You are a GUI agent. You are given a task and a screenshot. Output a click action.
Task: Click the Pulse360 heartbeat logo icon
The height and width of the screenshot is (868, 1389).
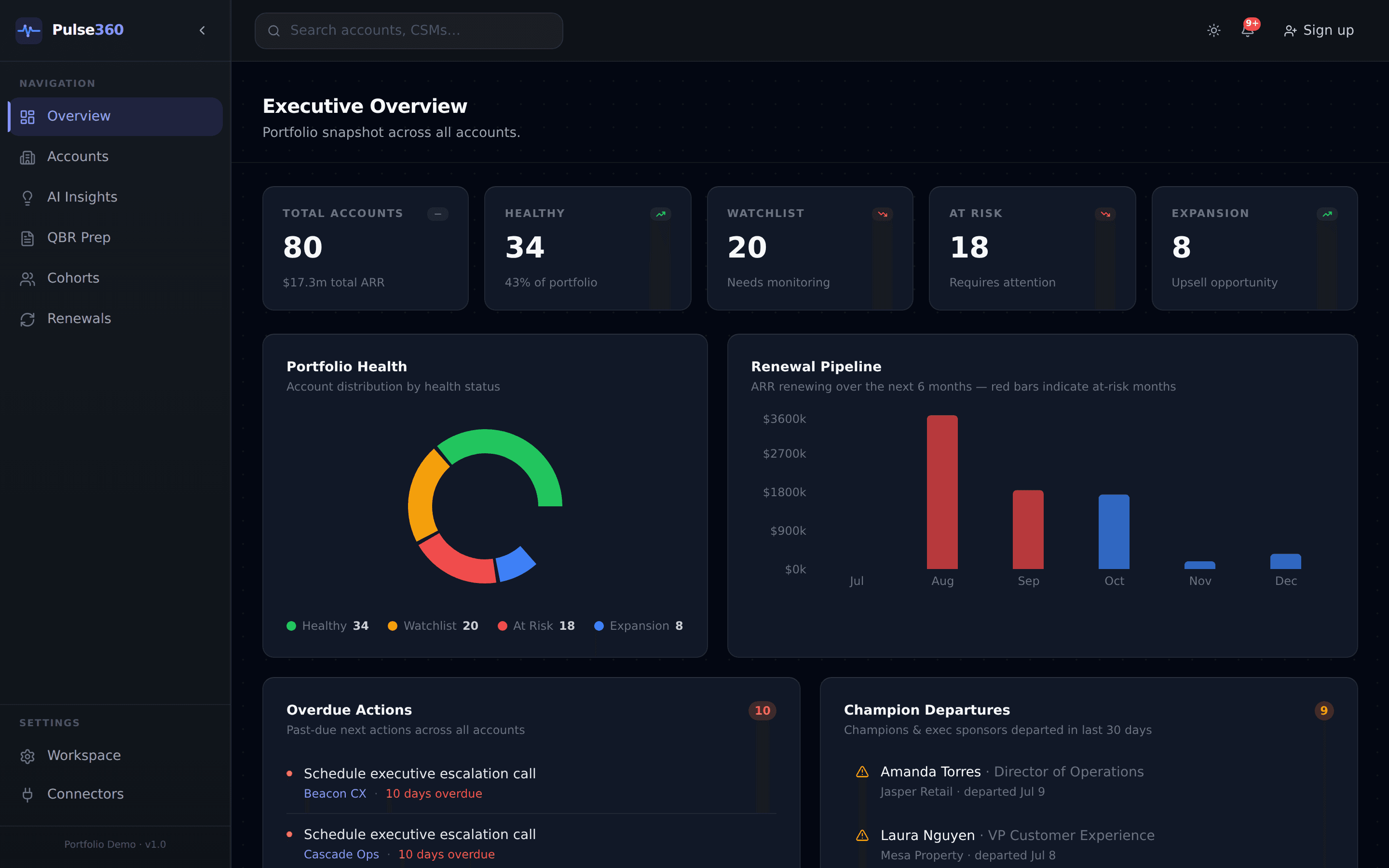[x=29, y=30]
